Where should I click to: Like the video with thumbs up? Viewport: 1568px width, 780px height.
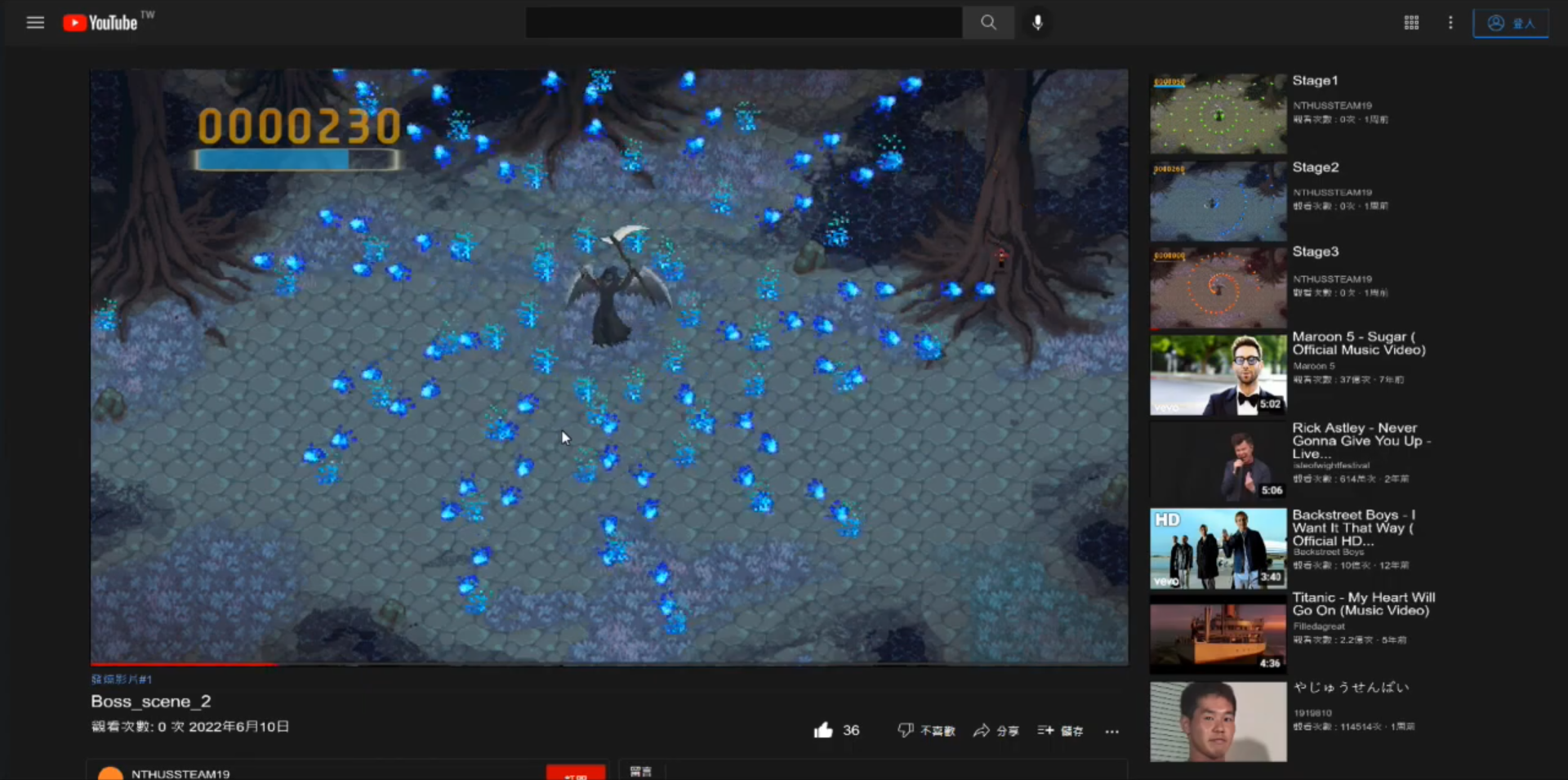pos(823,730)
